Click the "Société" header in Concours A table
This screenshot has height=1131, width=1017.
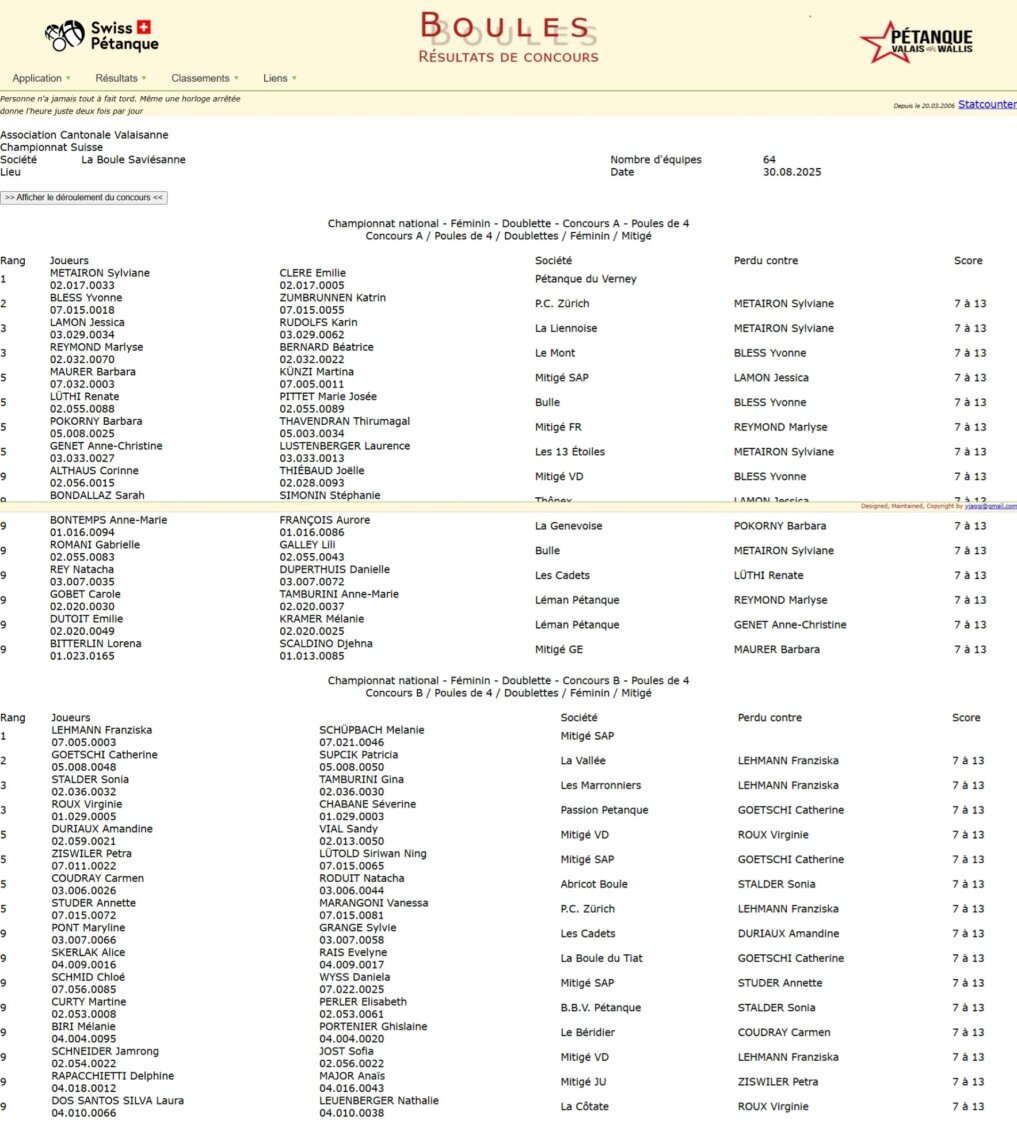point(553,260)
